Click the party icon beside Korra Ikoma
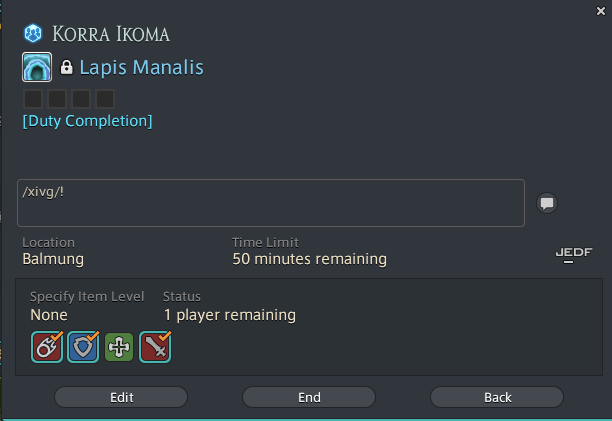Viewport: 612px width, 421px height. click(x=32, y=34)
